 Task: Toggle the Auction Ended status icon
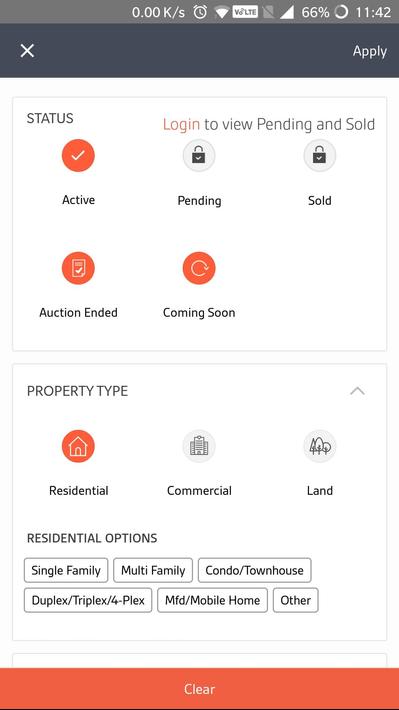point(78,268)
